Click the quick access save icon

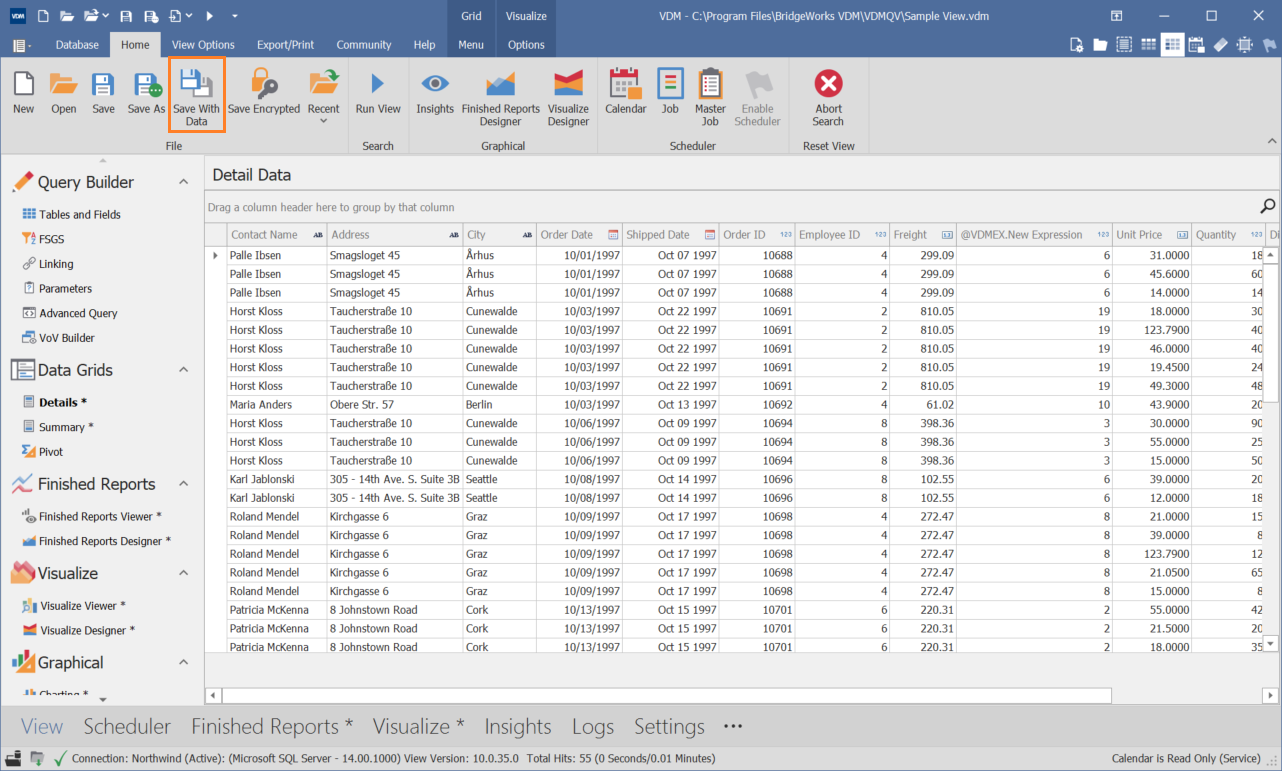[126, 16]
